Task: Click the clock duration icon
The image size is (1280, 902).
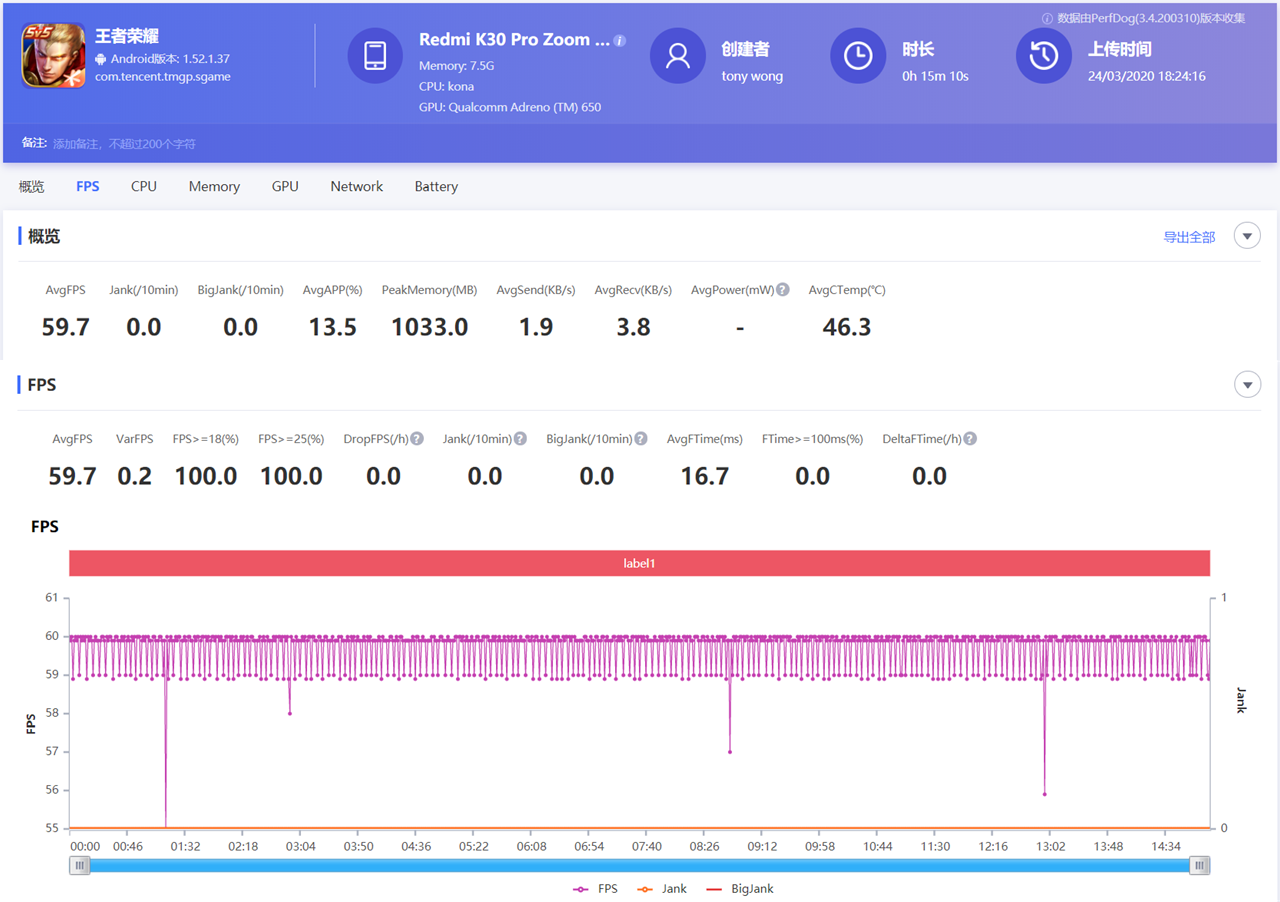Action: (858, 56)
